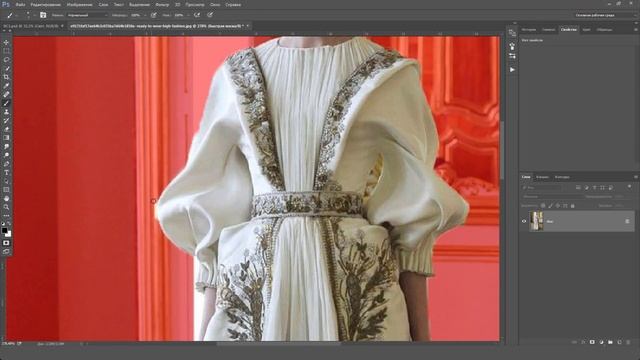Select the Gradient tool
640x360 pixels.
(6, 138)
